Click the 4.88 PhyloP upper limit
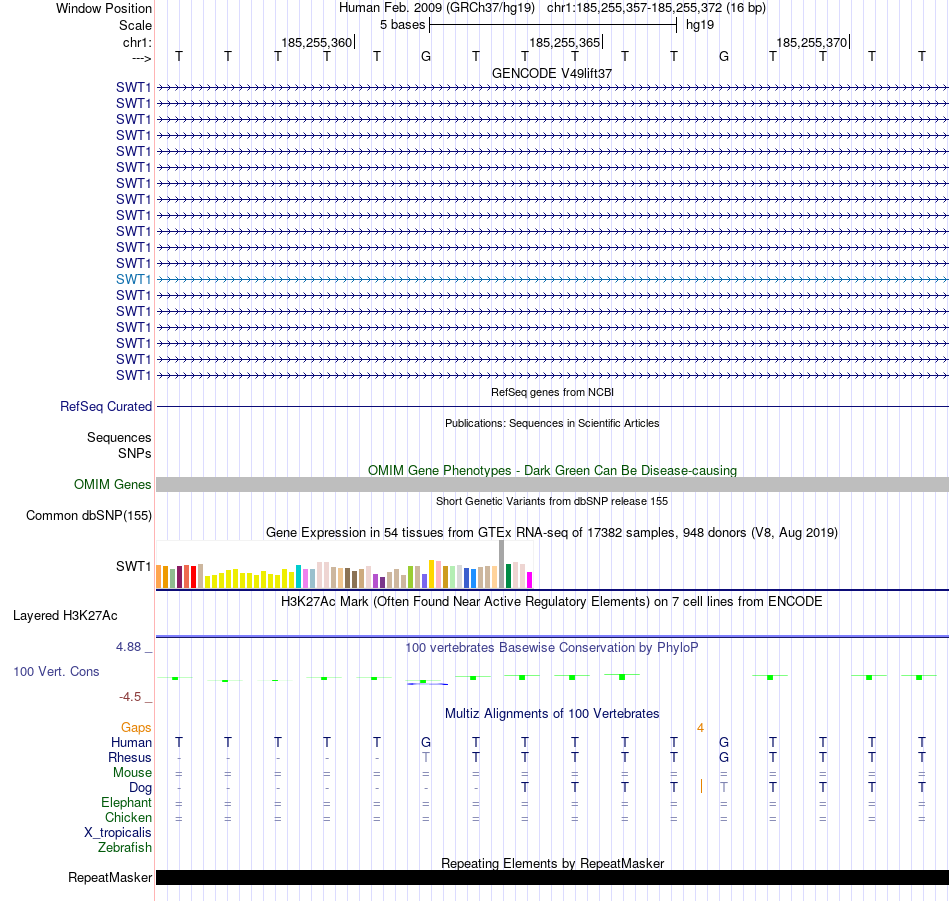This screenshot has height=901, width=950. [128, 647]
